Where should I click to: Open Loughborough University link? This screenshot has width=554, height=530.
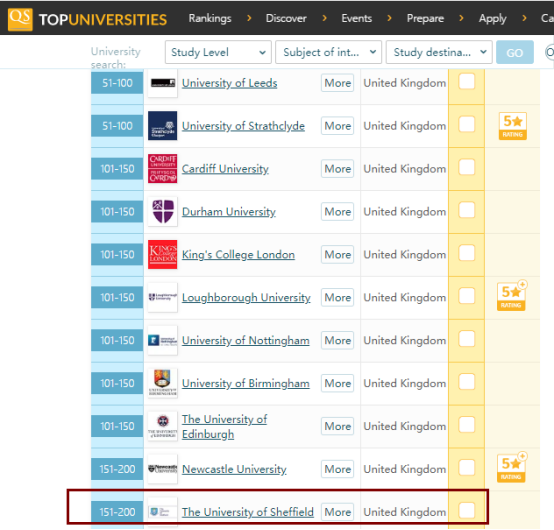[x=246, y=298]
